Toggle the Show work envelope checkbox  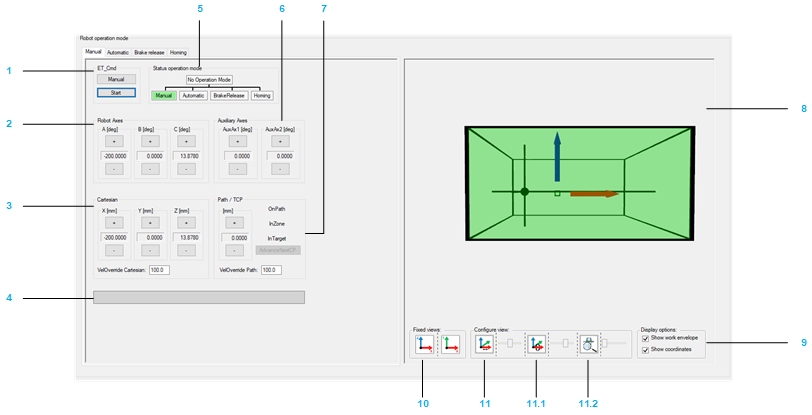(x=645, y=339)
